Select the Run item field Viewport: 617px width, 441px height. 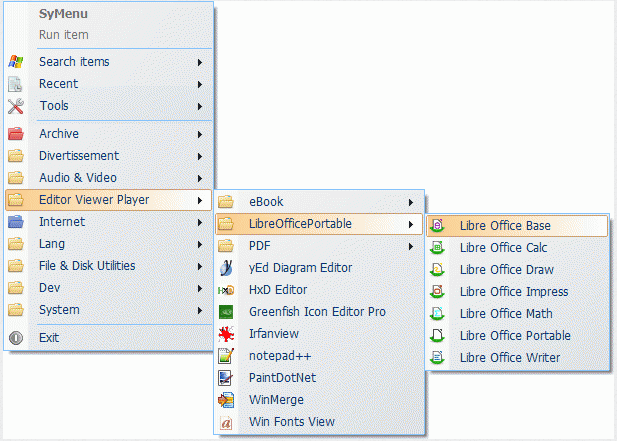point(63,35)
